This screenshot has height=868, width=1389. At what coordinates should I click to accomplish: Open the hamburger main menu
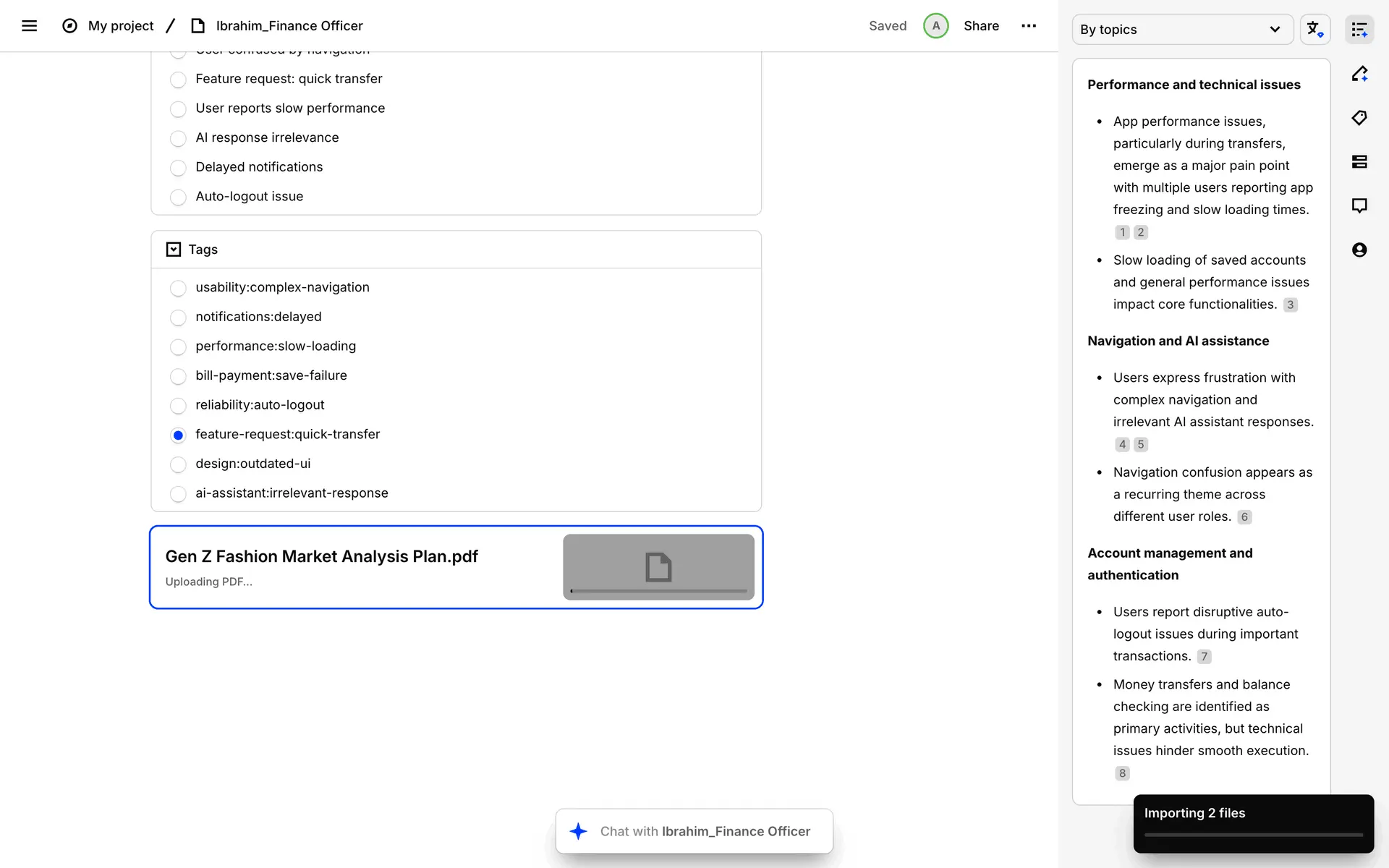(x=29, y=26)
